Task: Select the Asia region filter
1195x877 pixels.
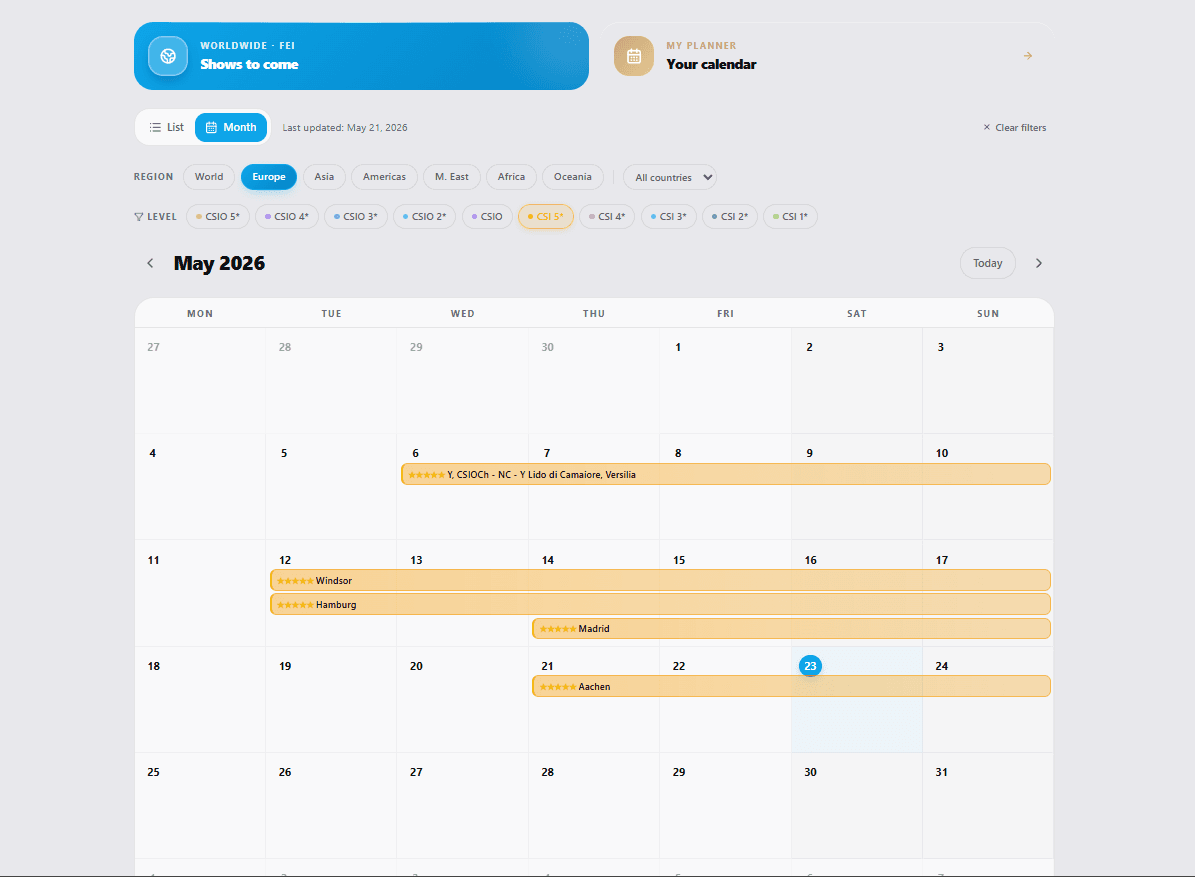Action: [x=324, y=177]
